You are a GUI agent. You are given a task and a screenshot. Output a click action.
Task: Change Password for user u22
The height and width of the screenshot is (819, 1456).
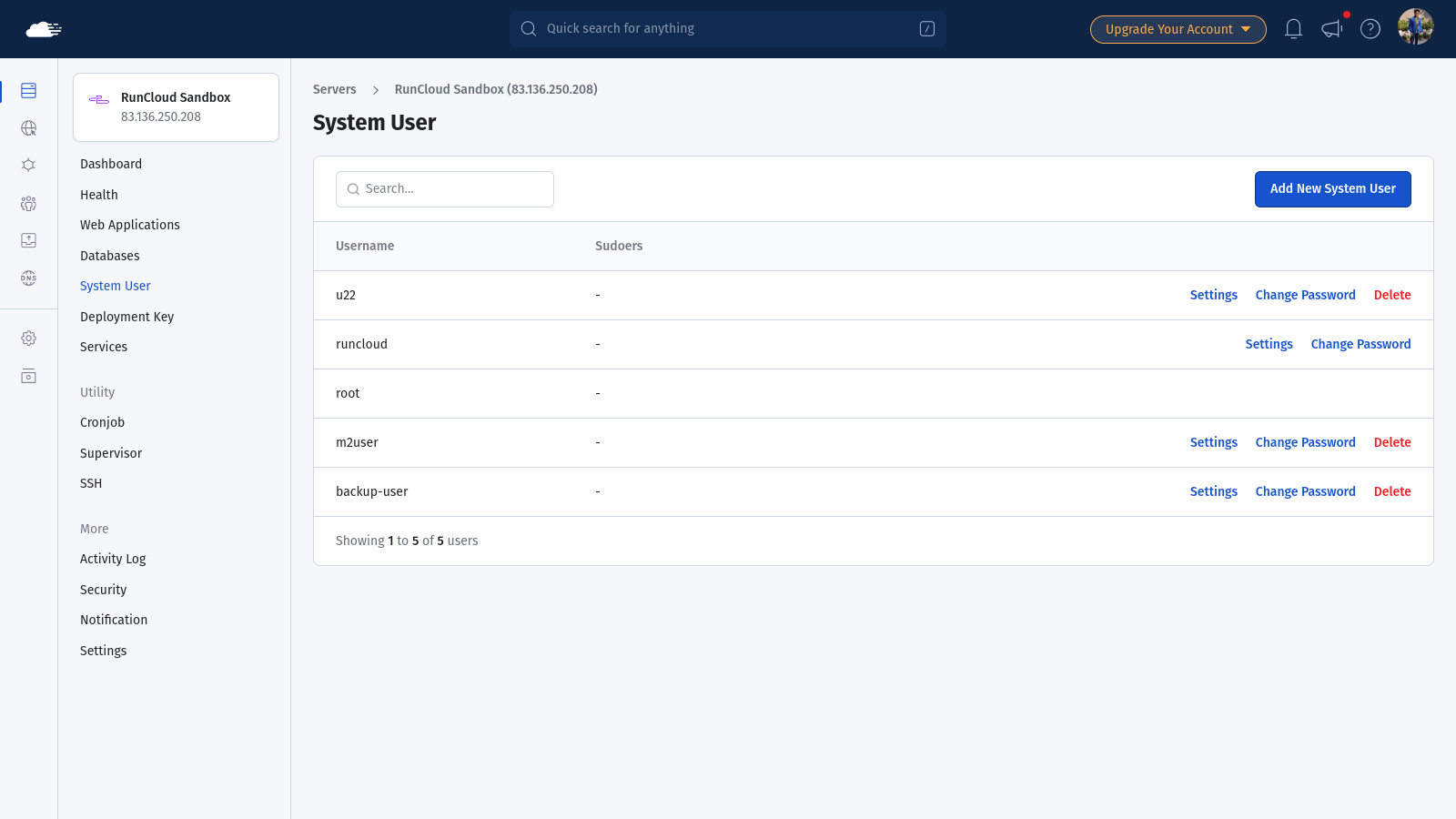pos(1305,295)
